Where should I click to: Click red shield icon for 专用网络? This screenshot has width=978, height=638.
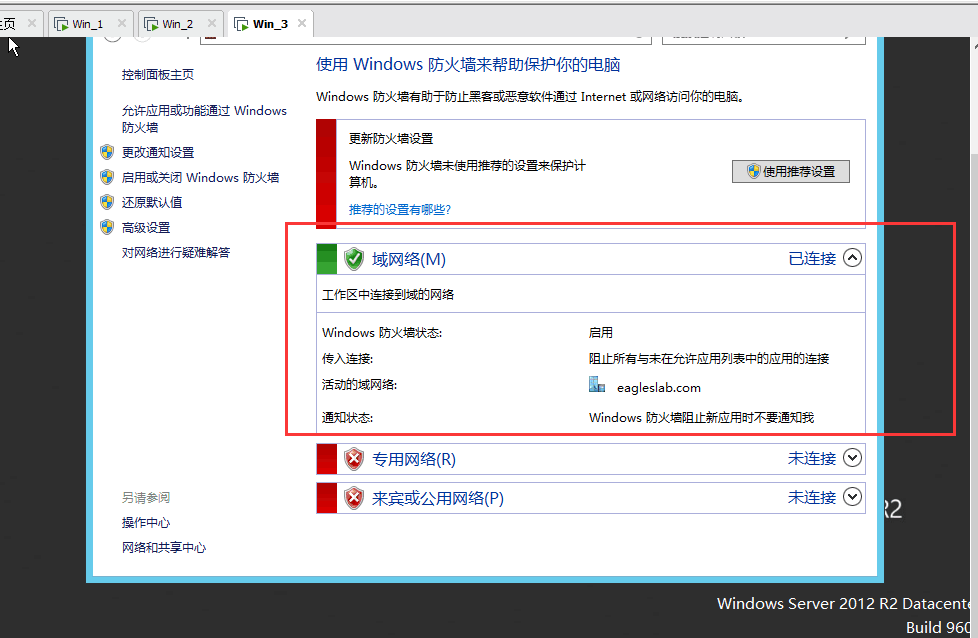(354, 459)
